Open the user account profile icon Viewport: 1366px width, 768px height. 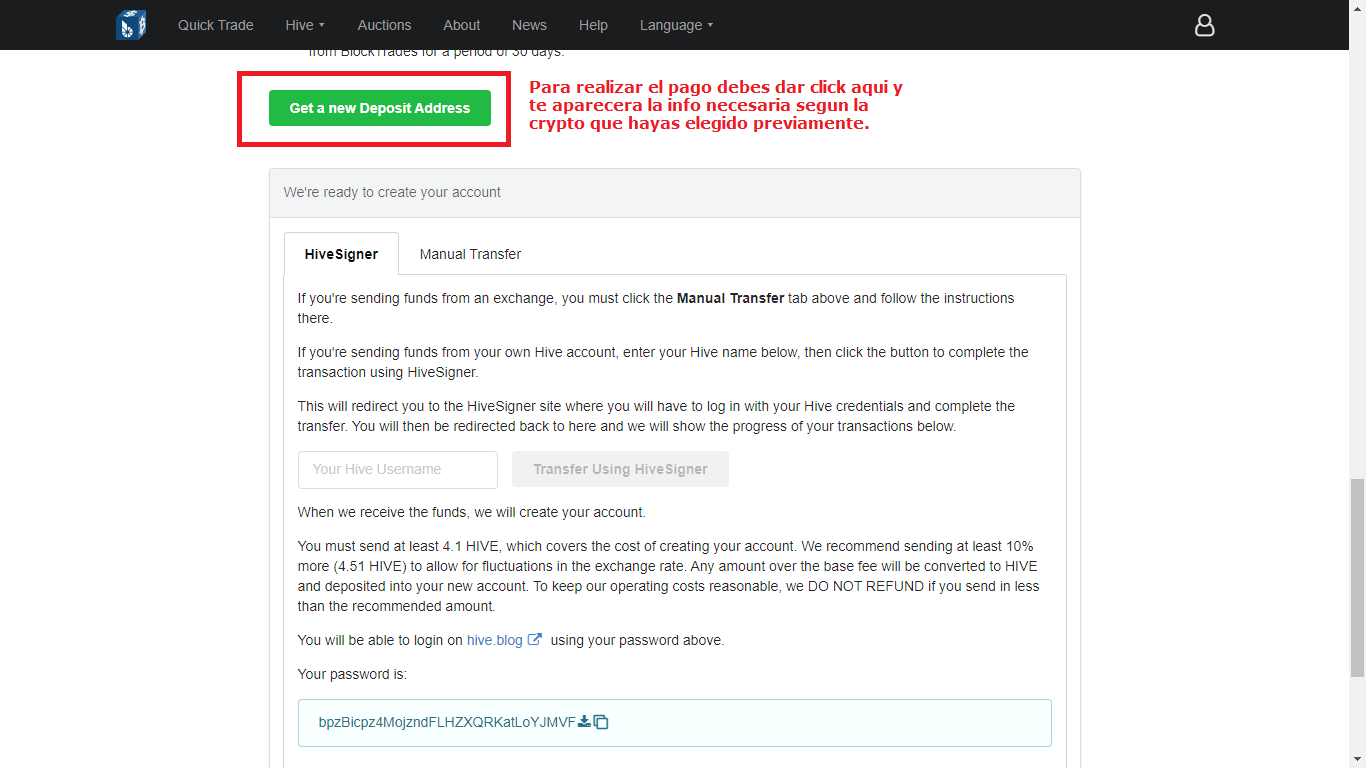pos(1205,25)
